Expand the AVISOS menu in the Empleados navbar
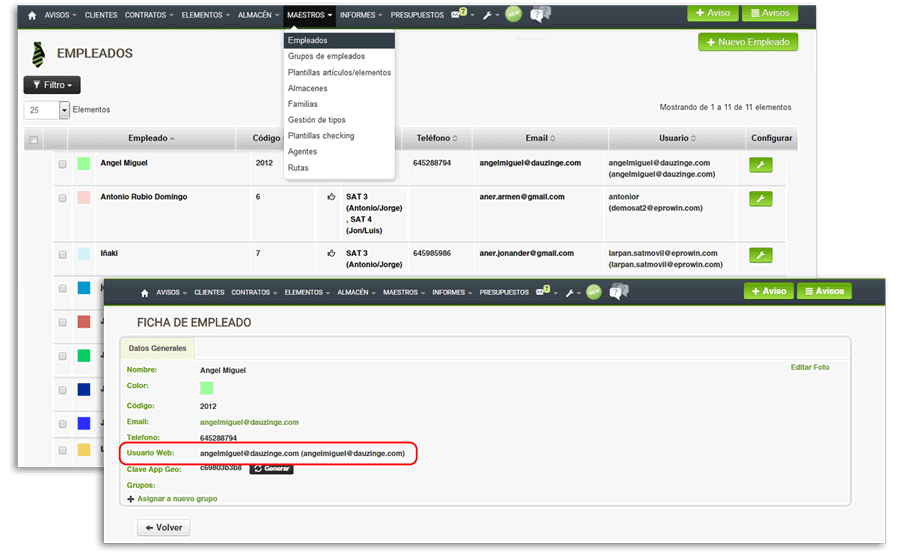Screen dimensions: 900x560 [x=60, y=15]
